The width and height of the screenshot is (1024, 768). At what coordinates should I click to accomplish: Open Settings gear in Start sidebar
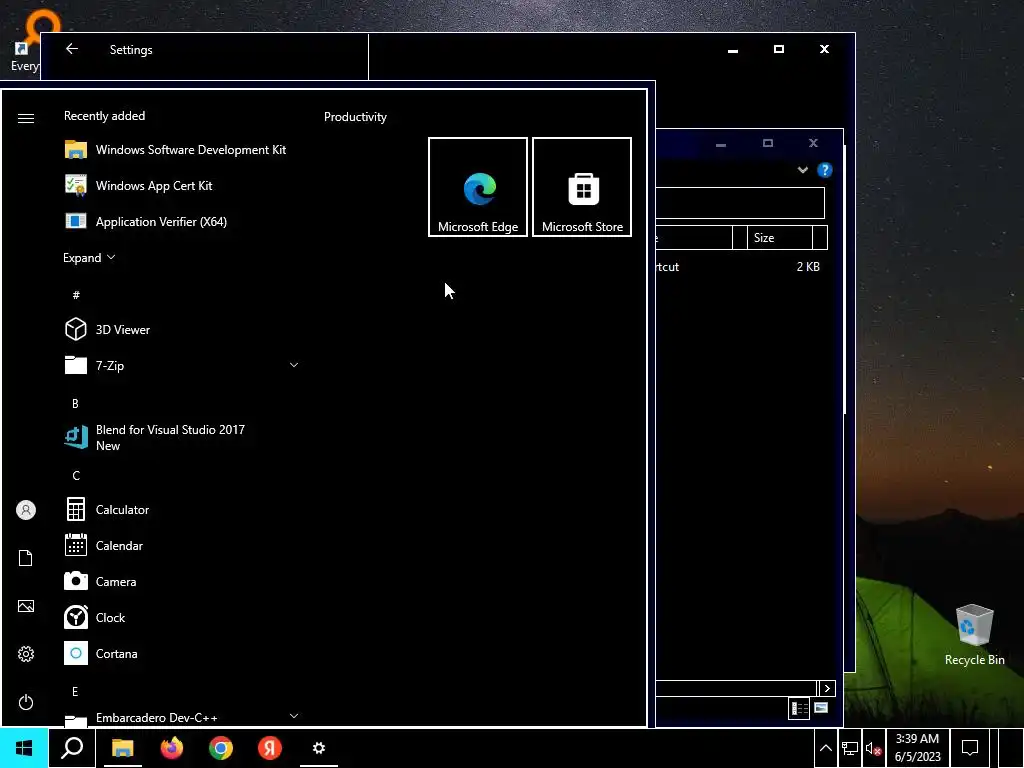tap(25, 654)
